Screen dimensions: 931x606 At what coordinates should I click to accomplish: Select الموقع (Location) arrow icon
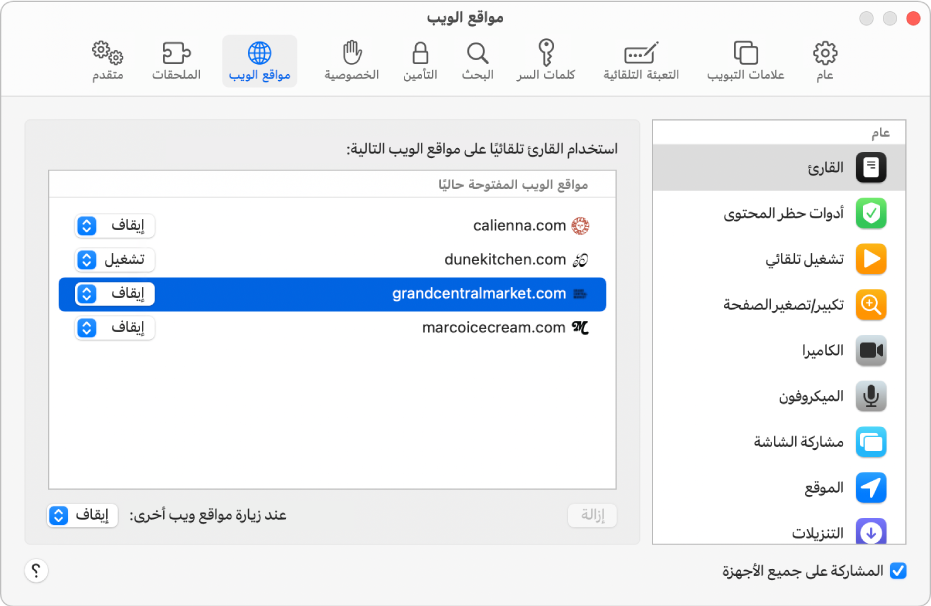871,488
